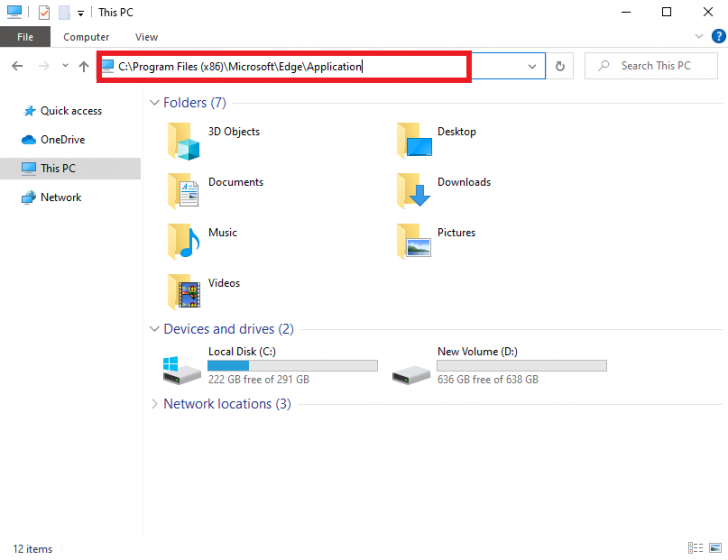This screenshot has width=728, height=560.
Task: Click the This PC monitor sidebar icon
Action: (x=28, y=169)
